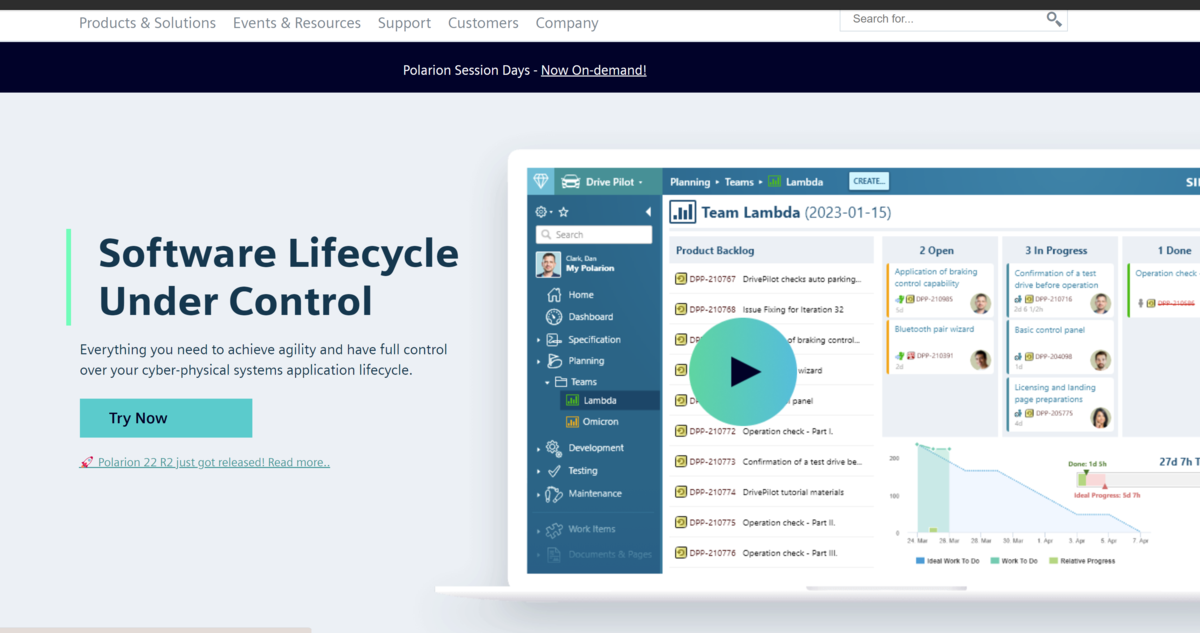Viewport: 1200px width, 633px height.
Task: Play the Polarion demo video
Action: point(743,372)
